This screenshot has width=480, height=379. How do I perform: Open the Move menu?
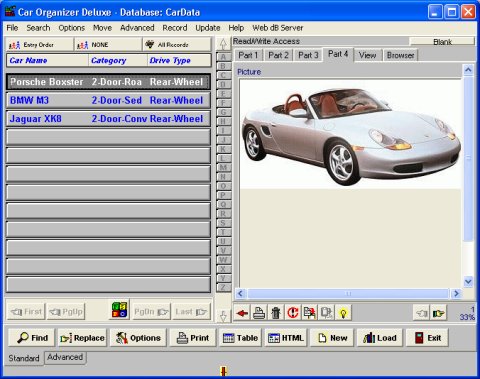click(102, 28)
